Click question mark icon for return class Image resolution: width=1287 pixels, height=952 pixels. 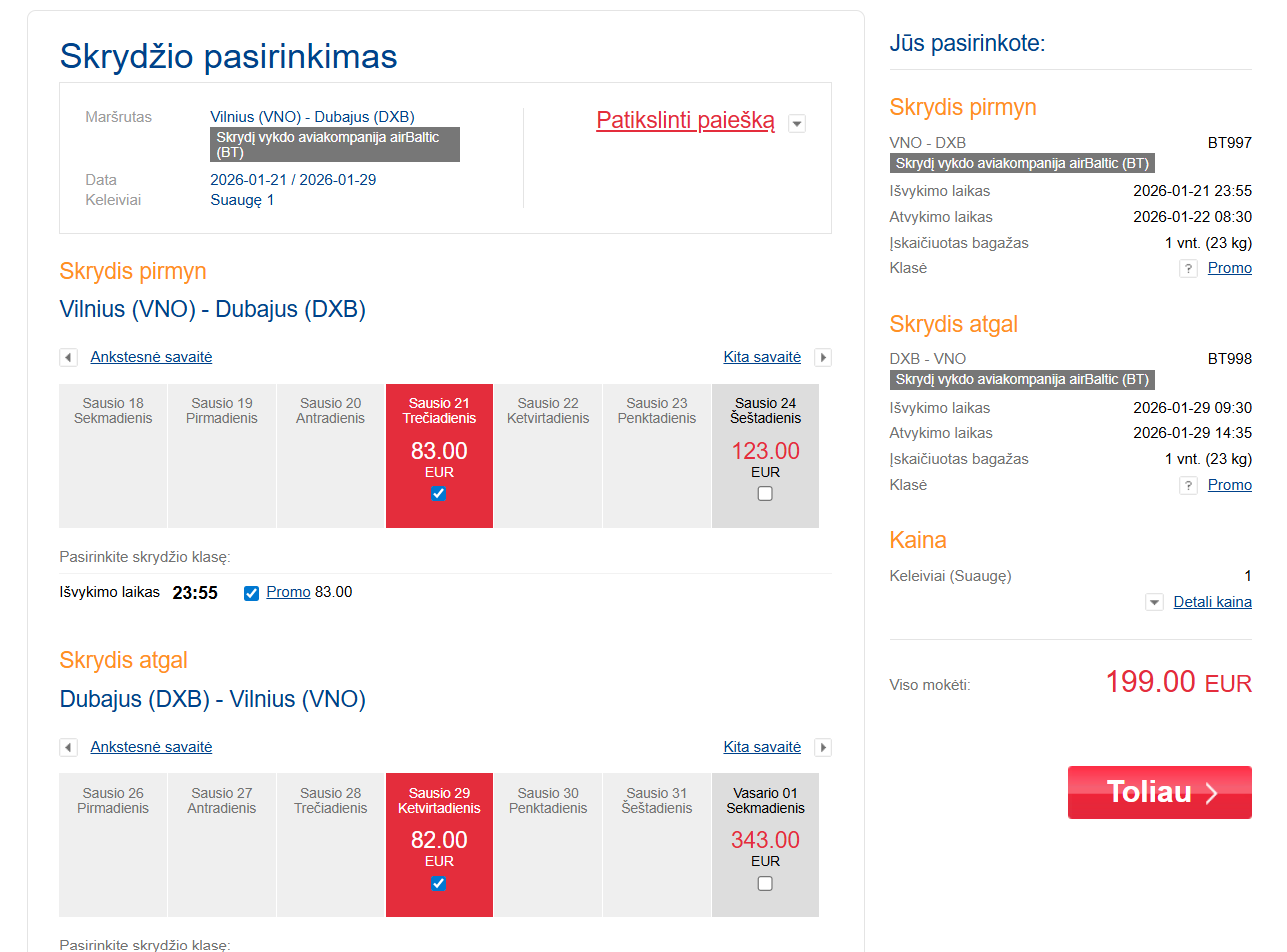click(x=1188, y=486)
